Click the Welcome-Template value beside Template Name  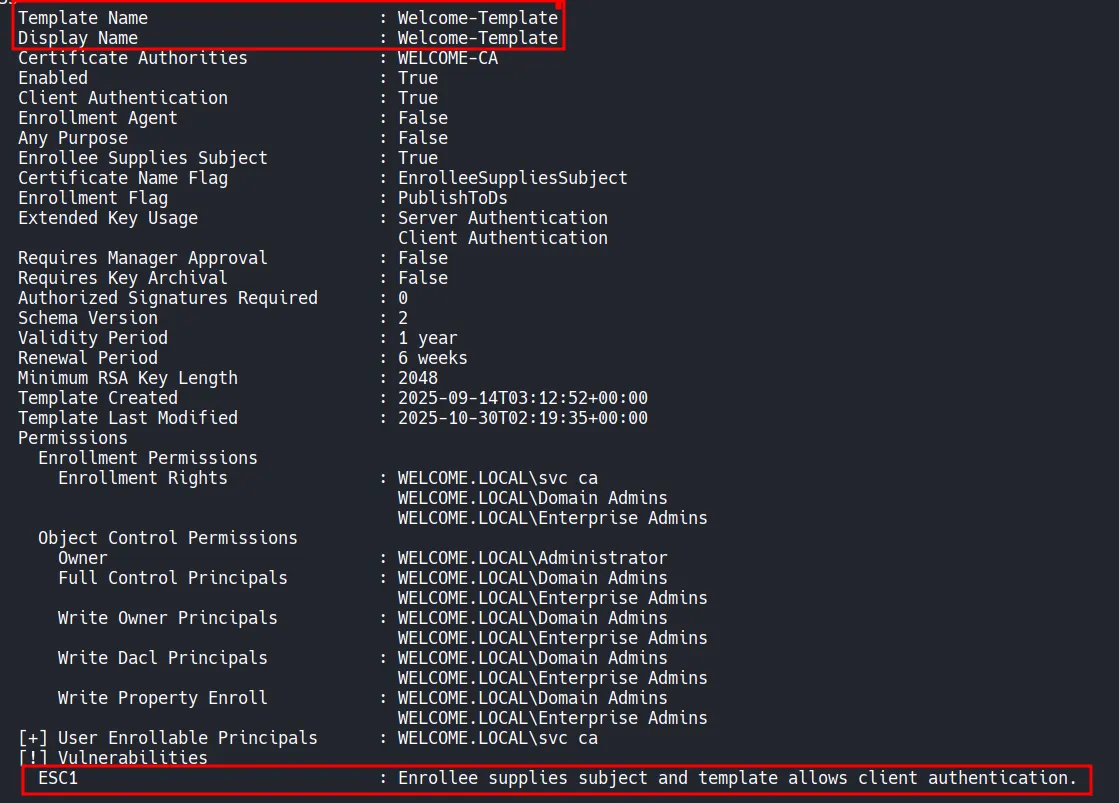pos(477,18)
